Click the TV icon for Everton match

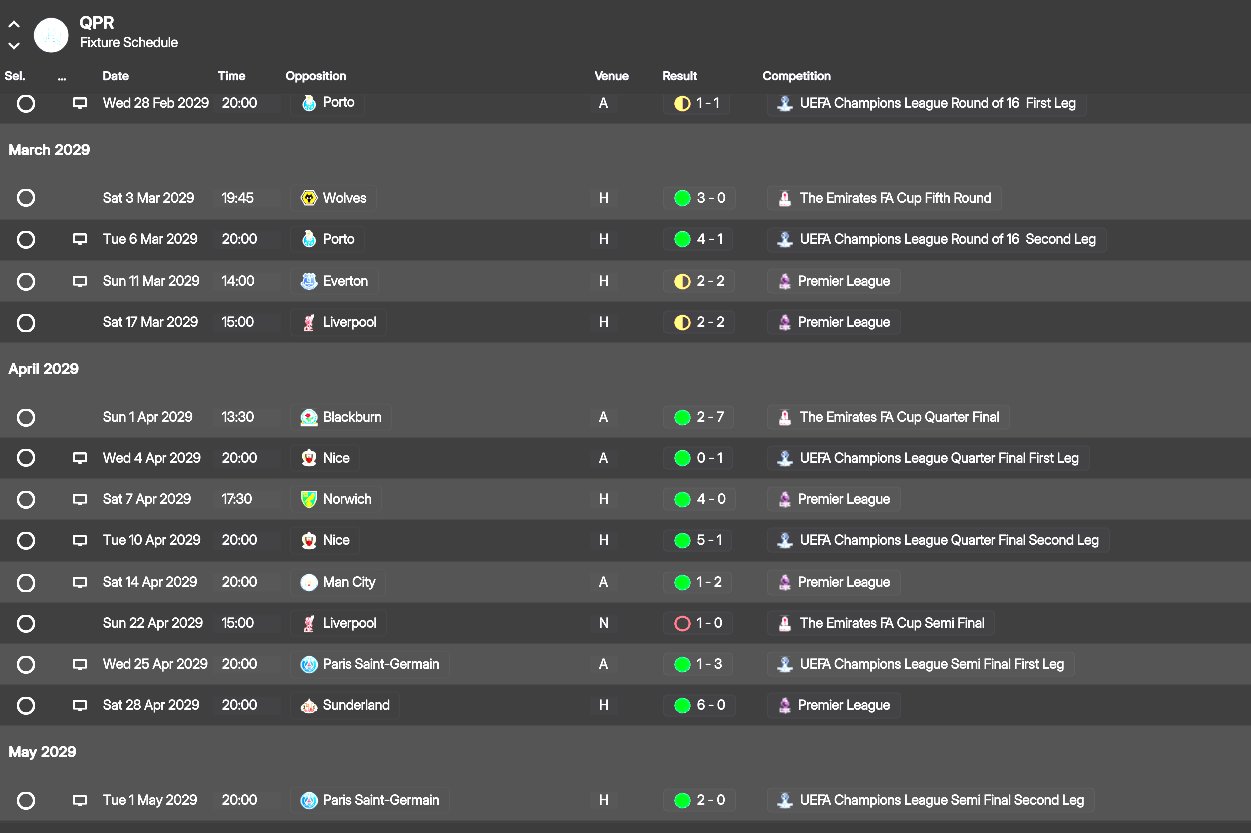pos(80,282)
